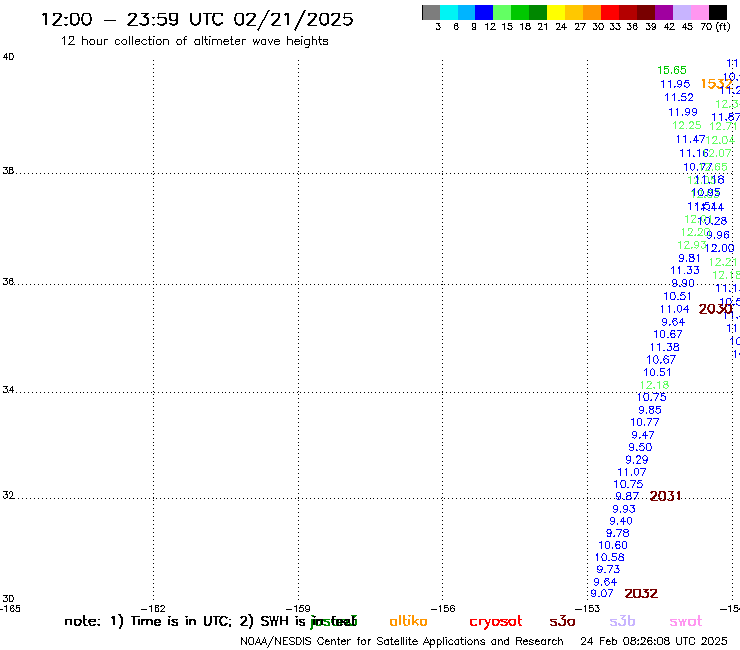Click the 9.07 value at the track bottom
740x650 pixels.
tap(602, 593)
